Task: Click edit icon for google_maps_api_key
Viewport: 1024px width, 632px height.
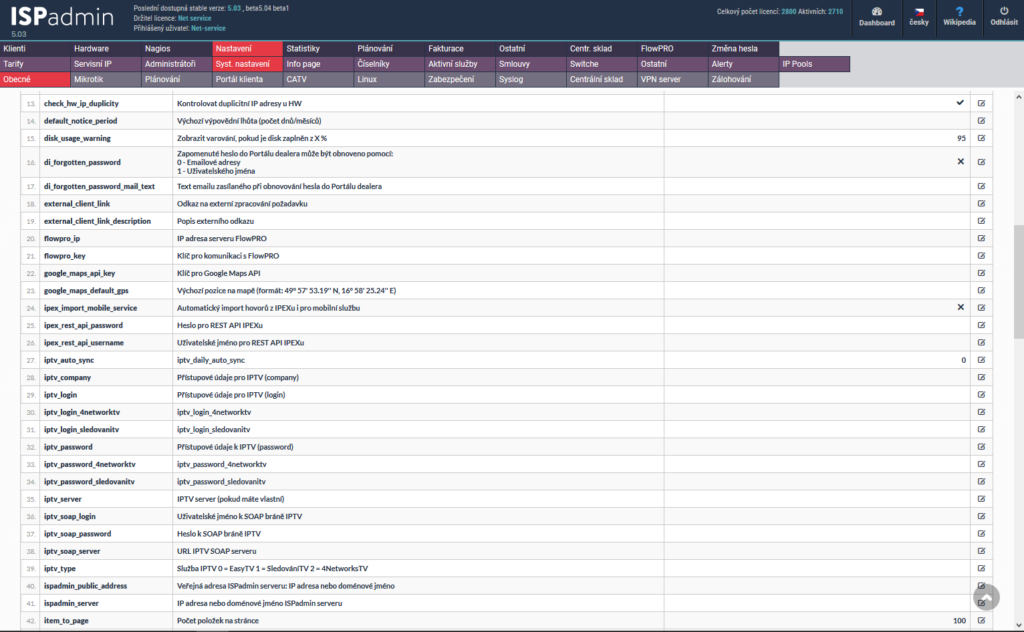Action: [981, 272]
